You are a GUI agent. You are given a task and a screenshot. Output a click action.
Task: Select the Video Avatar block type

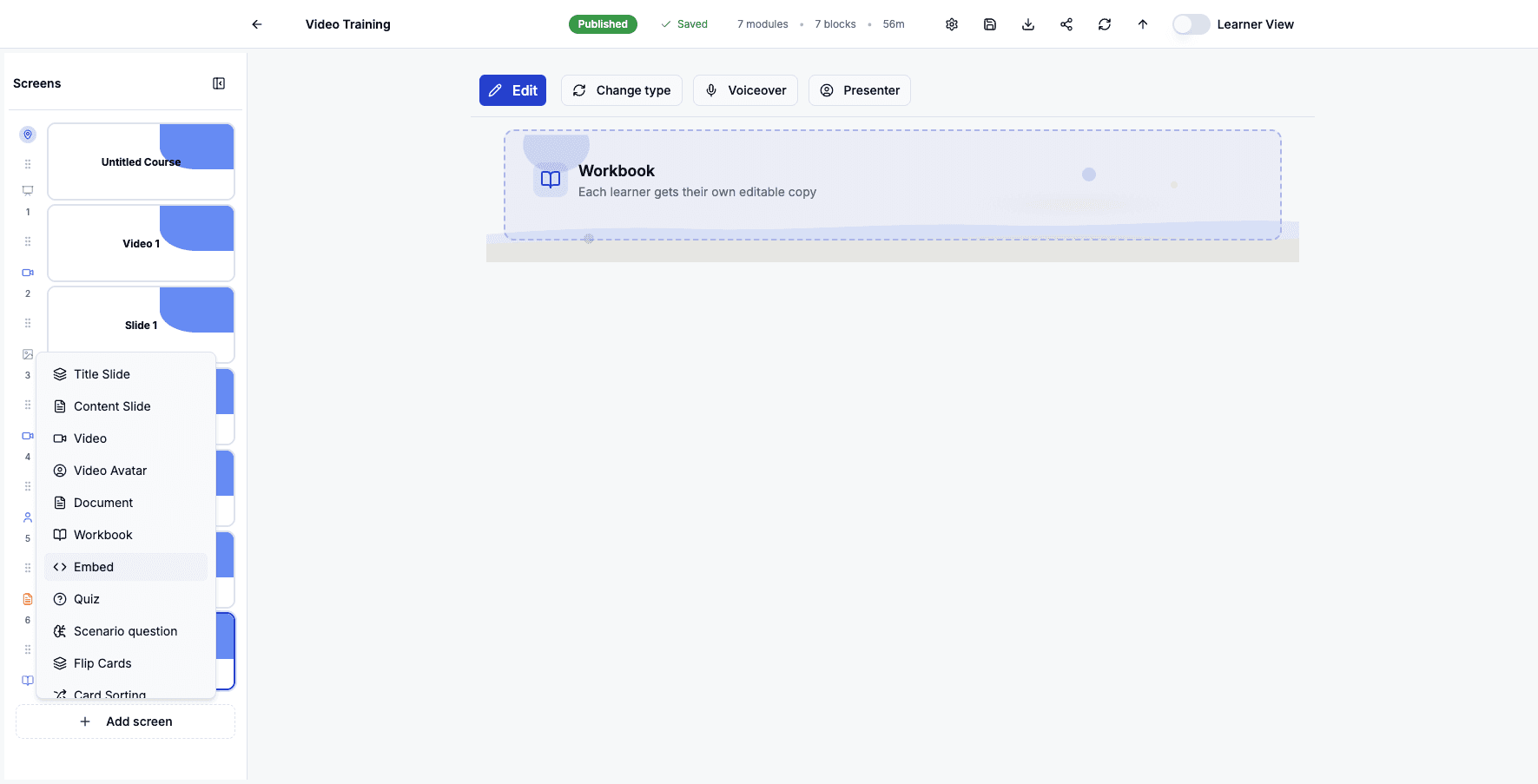[x=109, y=470]
